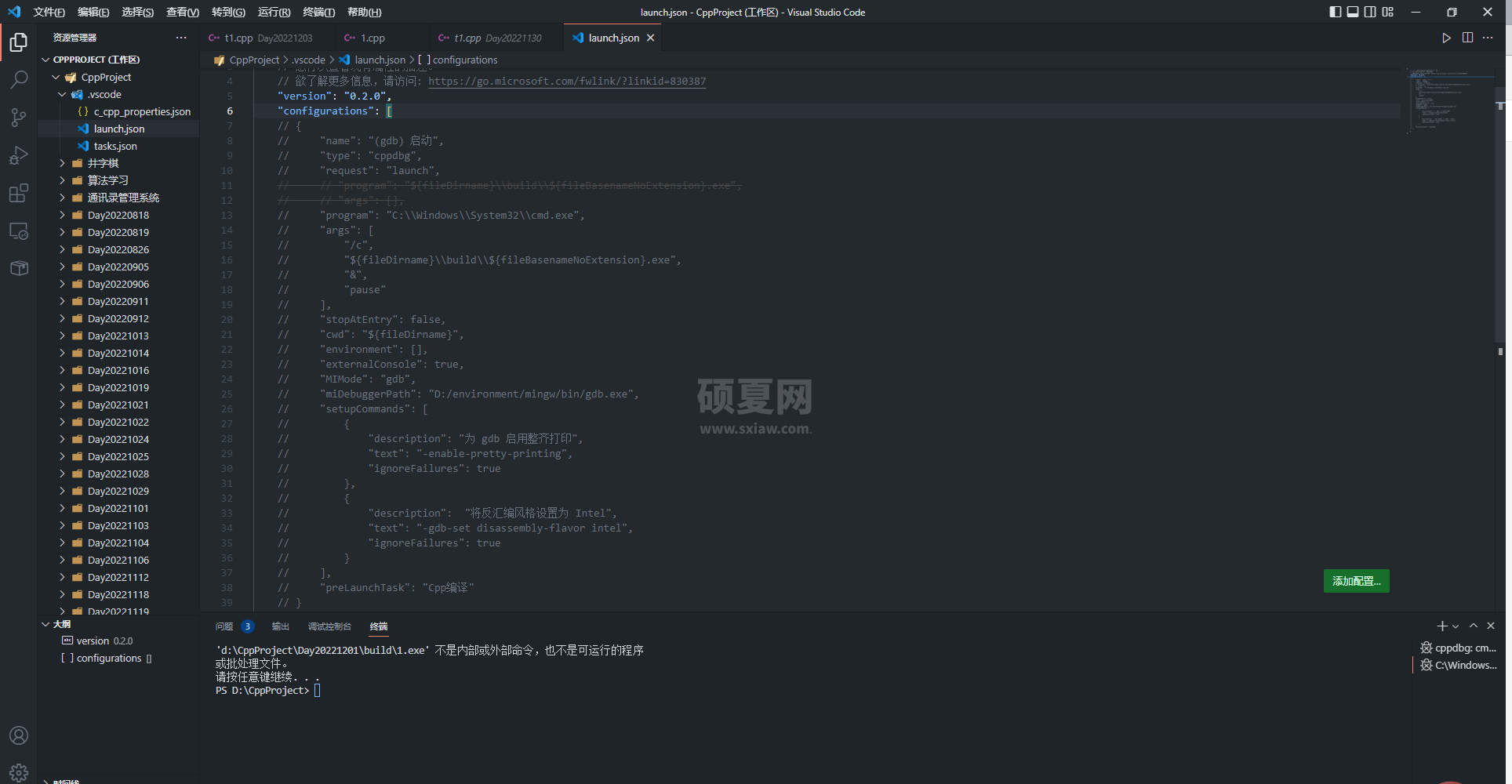The height and width of the screenshot is (784, 1512).
Task: Select the configurations outline item
Action: click(x=118, y=658)
